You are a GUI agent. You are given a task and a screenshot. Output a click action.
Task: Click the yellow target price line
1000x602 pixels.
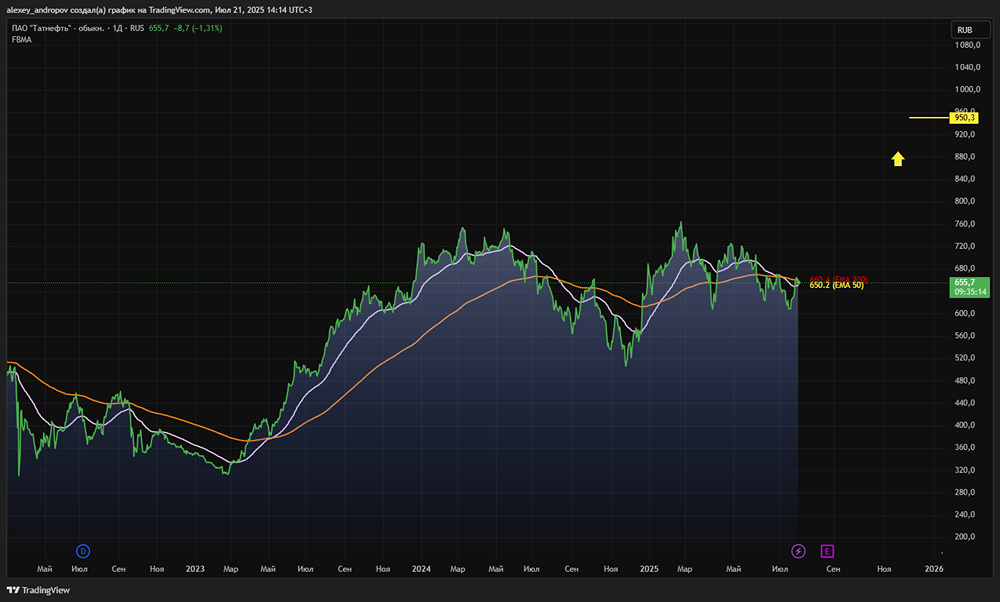point(929,117)
